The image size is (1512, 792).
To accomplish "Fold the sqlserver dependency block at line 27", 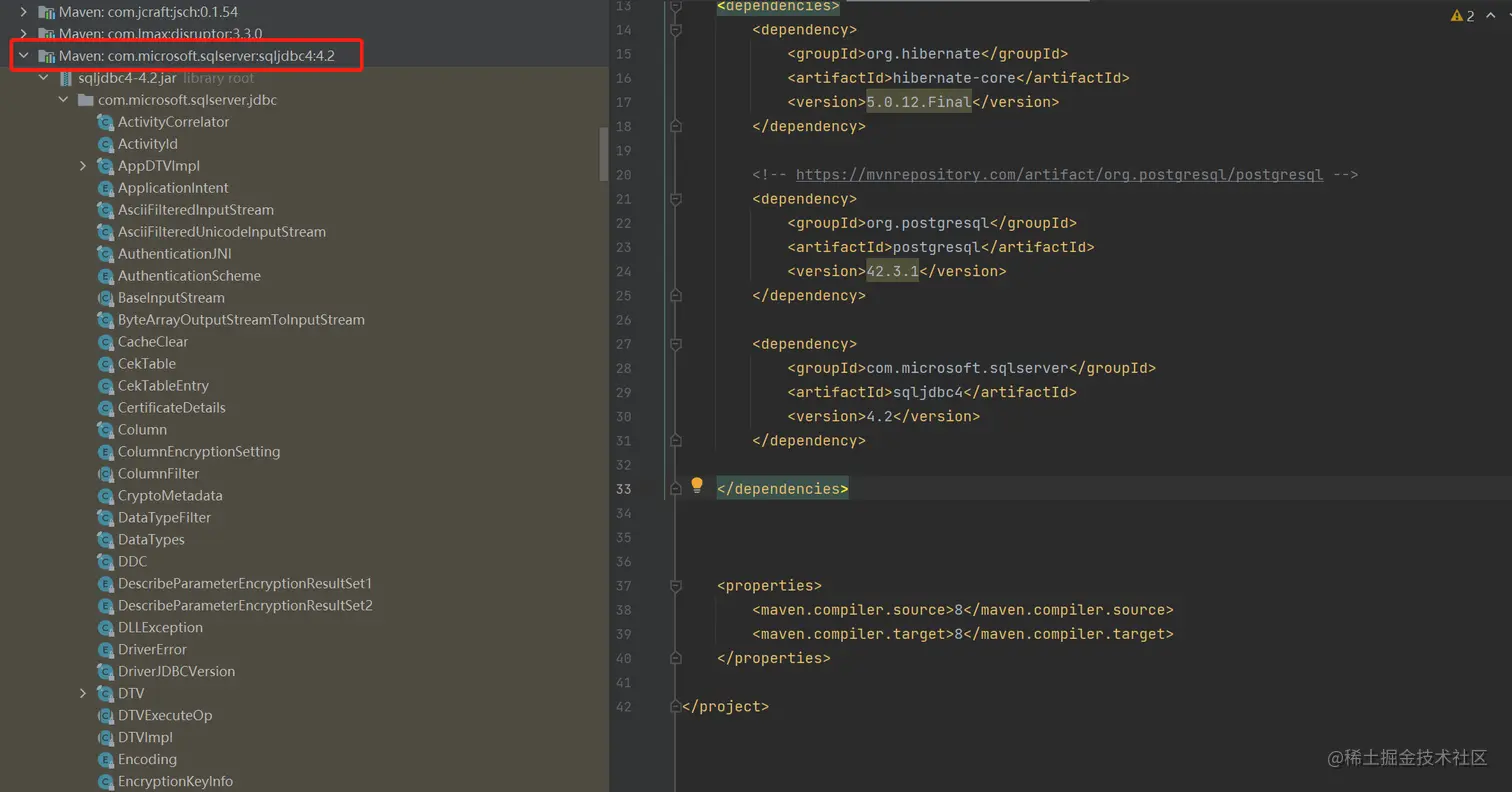I will coord(676,344).
